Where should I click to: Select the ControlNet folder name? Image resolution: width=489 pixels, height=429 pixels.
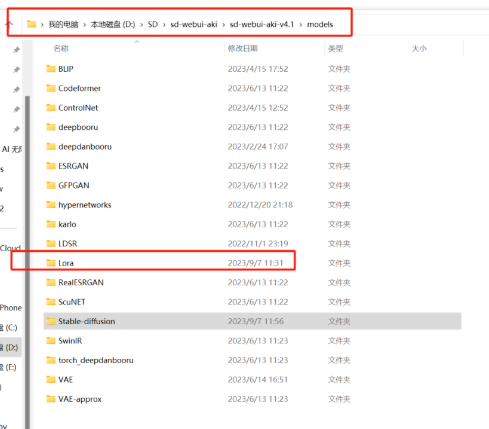point(78,108)
